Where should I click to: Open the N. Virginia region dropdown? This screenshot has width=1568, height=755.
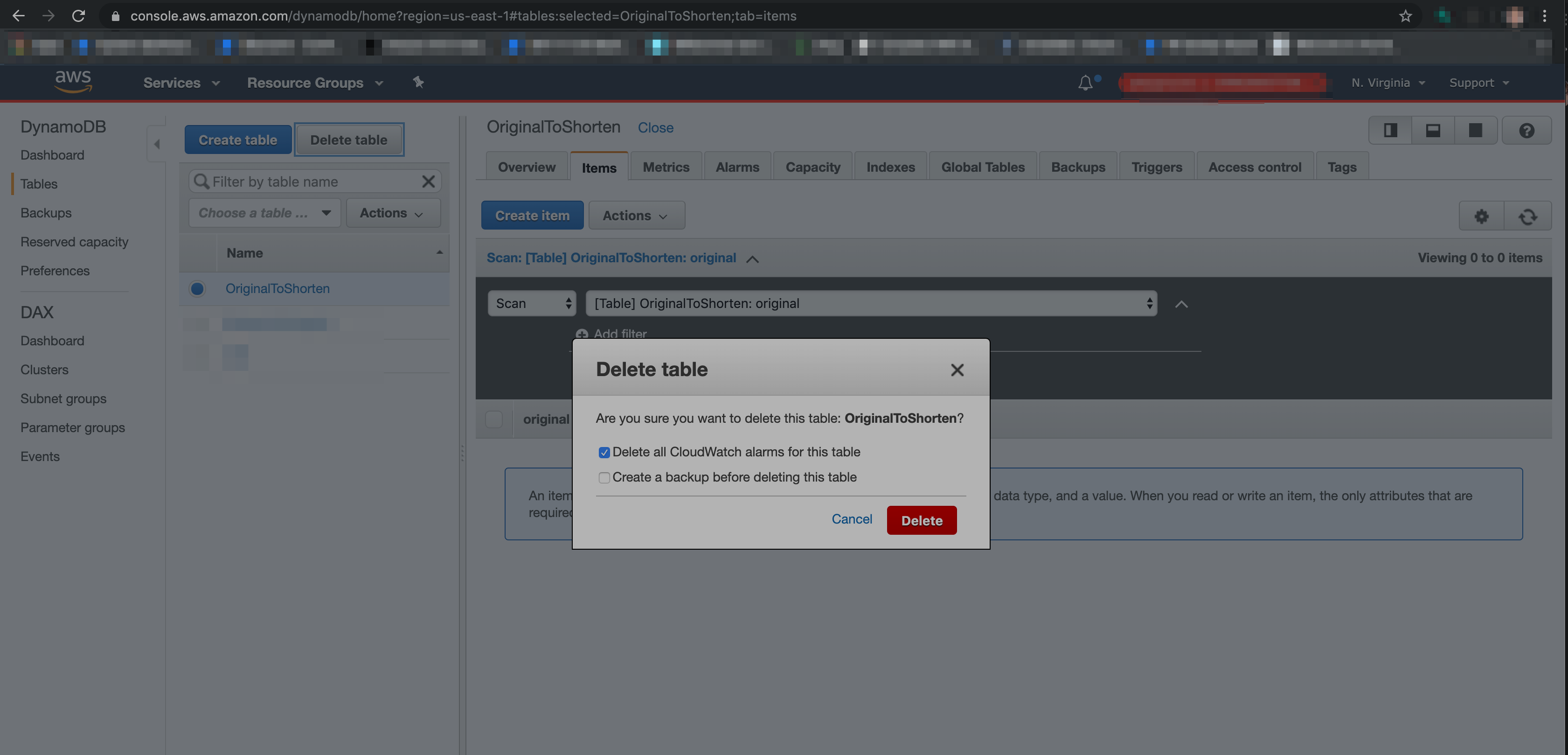pyautogui.click(x=1388, y=82)
